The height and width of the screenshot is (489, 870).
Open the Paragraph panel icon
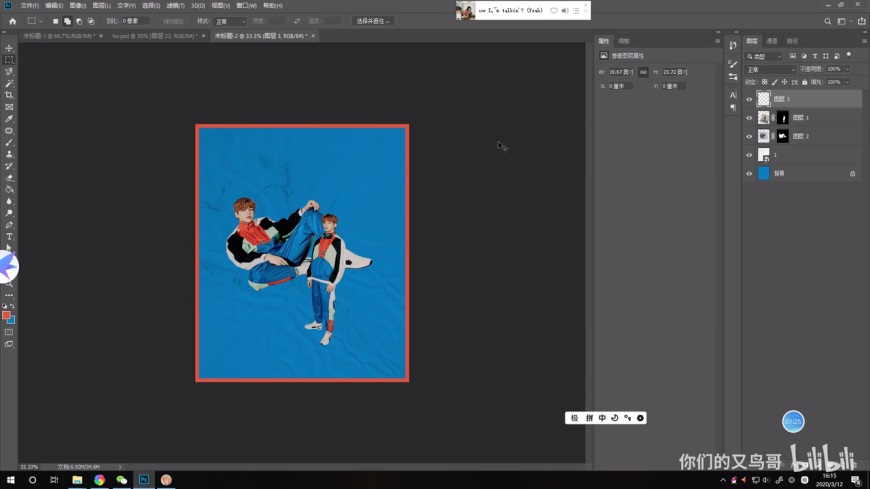pyautogui.click(x=733, y=107)
